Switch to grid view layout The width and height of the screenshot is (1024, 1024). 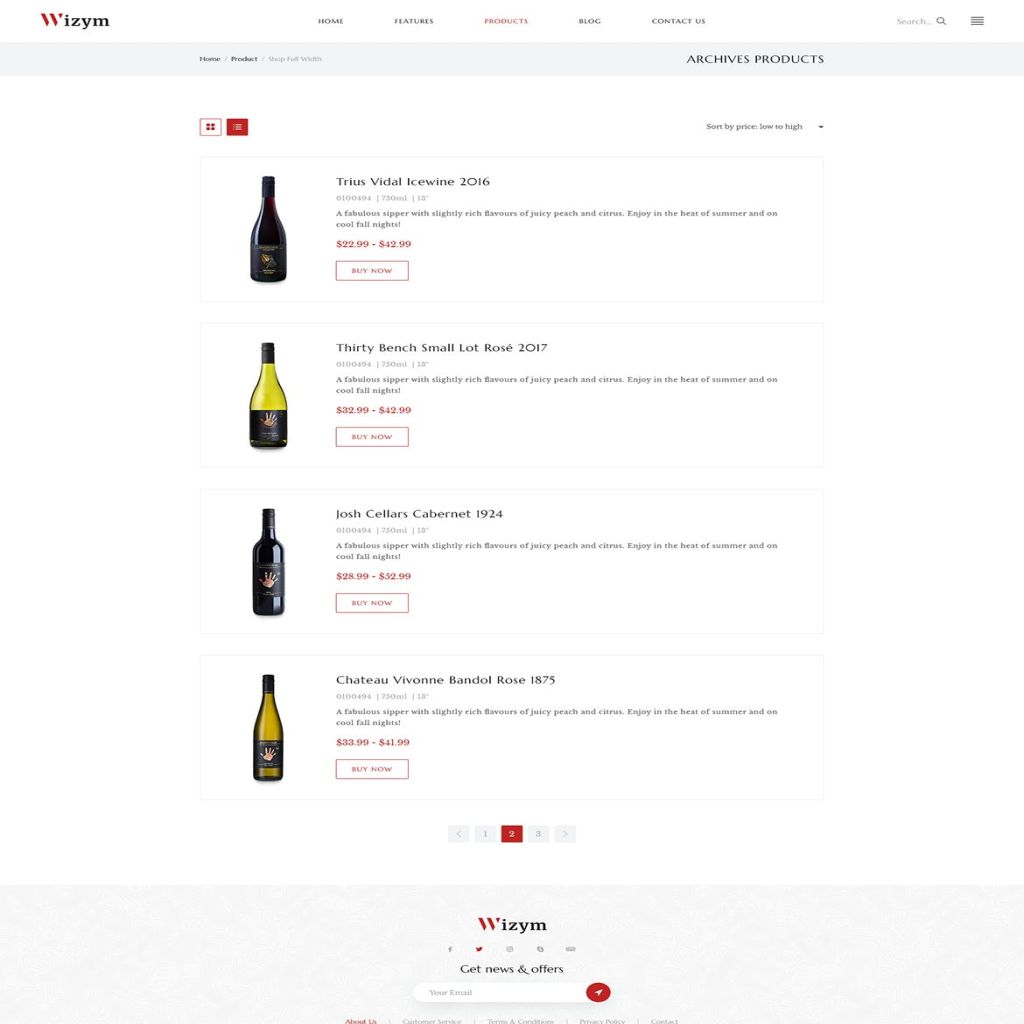click(x=210, y=127)
